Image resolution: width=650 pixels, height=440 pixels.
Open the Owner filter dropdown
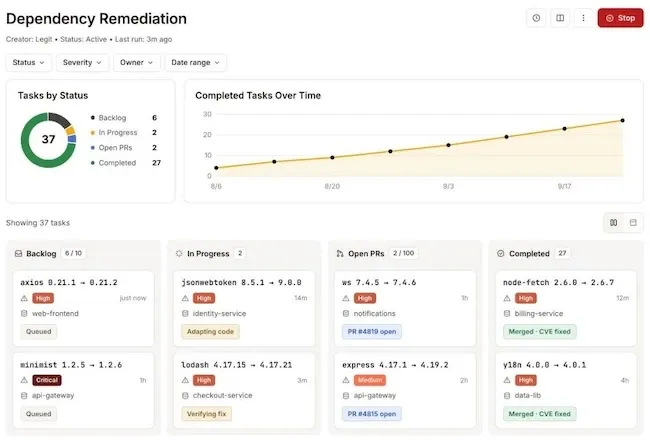pyautogui.click(x=136, y=63)
